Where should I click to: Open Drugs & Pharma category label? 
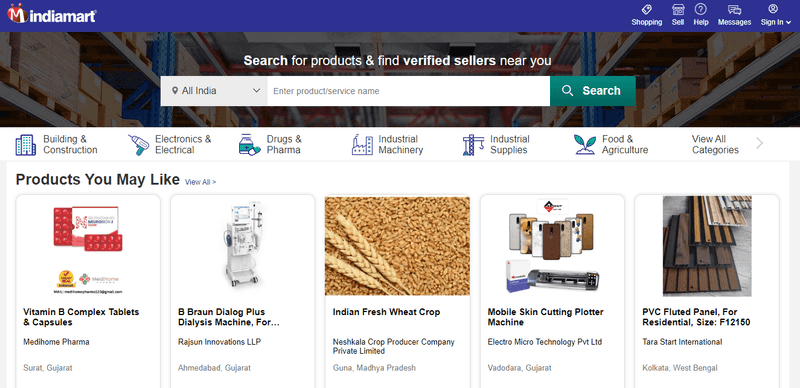284,144
